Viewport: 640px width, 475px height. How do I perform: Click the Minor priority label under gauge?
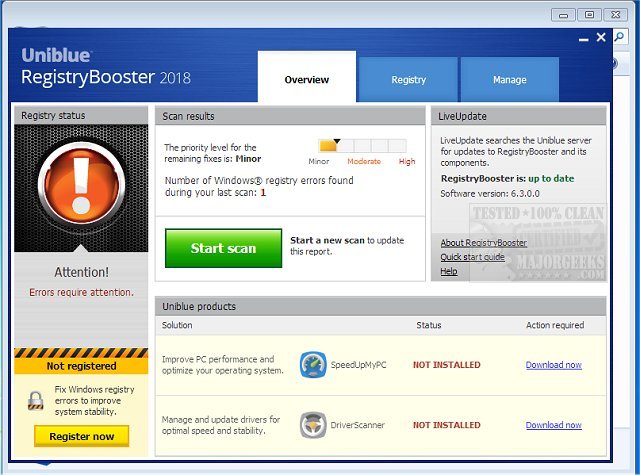[318, 161]
